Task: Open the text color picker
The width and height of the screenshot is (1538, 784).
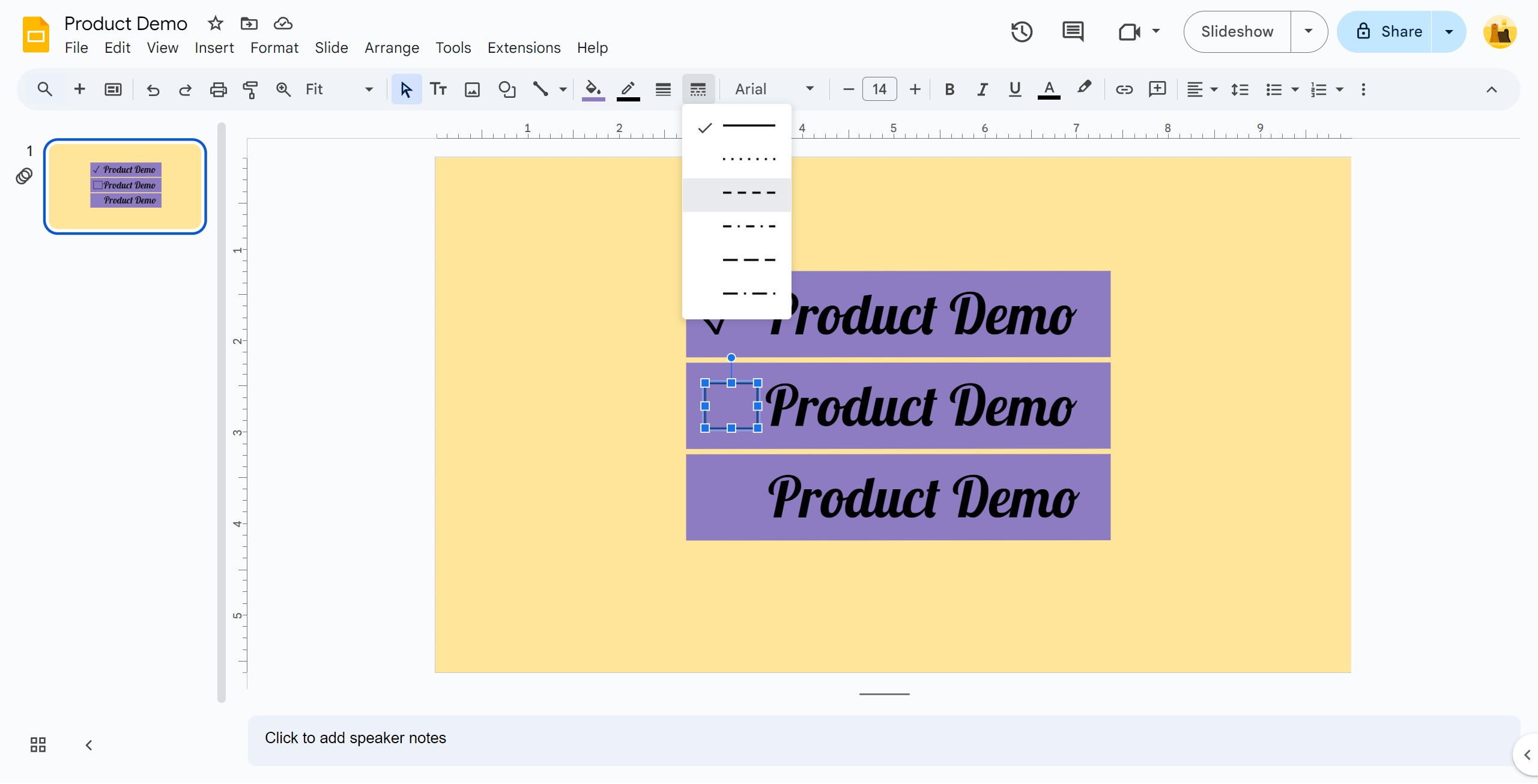Action: (1049, 89)
